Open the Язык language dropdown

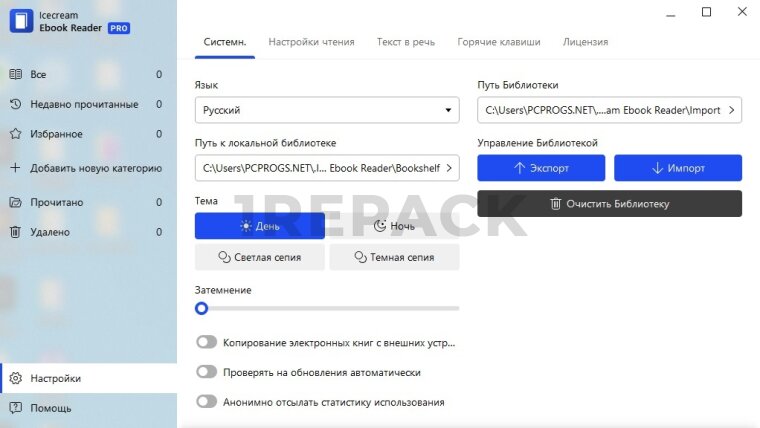tap(326, 110)
